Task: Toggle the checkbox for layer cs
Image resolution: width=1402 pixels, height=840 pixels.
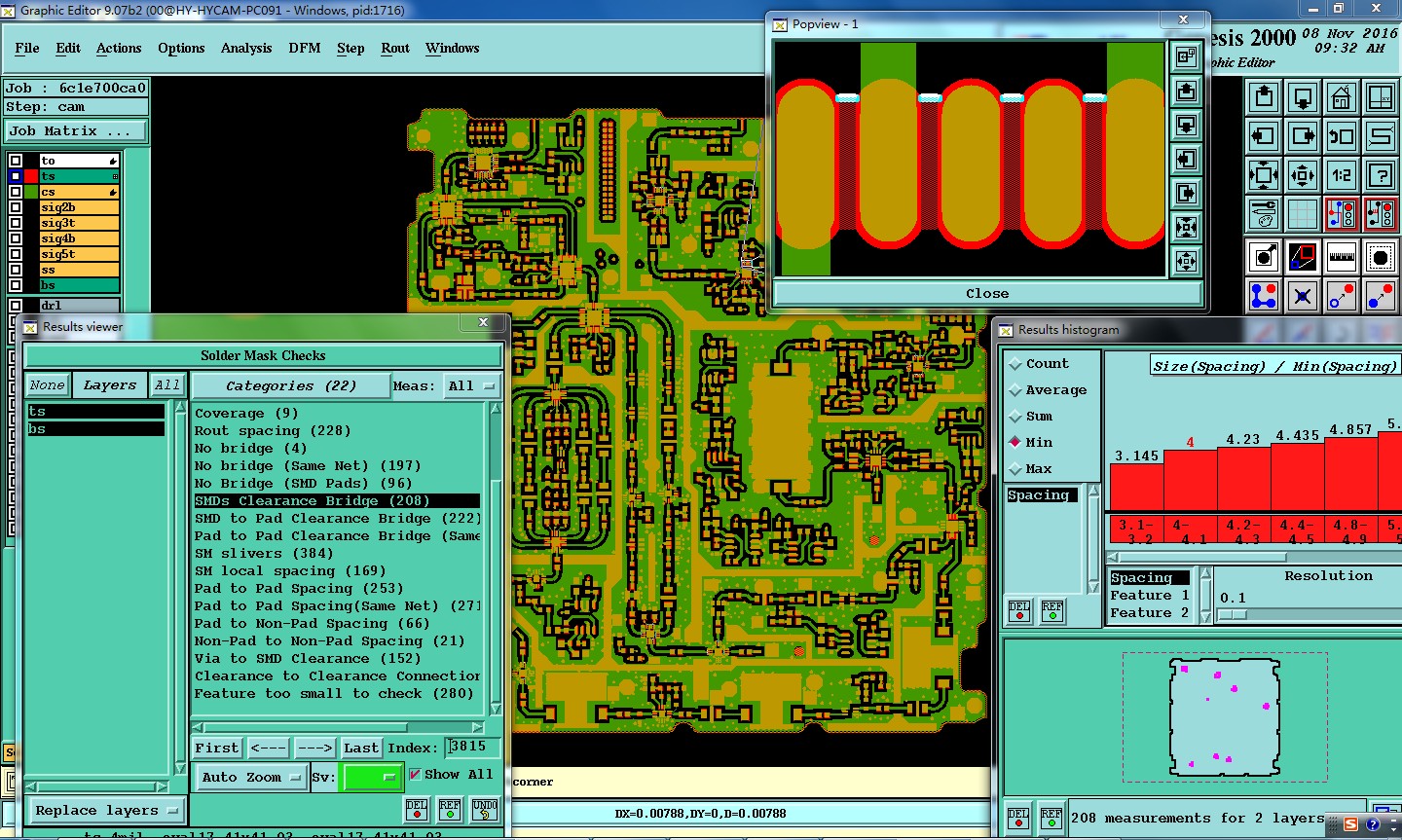Action: tap(16, 192)
